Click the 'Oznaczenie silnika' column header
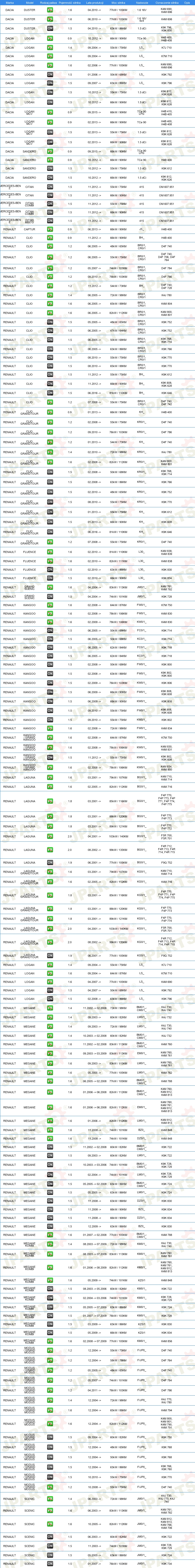Image resolution: width=195 pixels, height=1568 pixels. (167, 2)
